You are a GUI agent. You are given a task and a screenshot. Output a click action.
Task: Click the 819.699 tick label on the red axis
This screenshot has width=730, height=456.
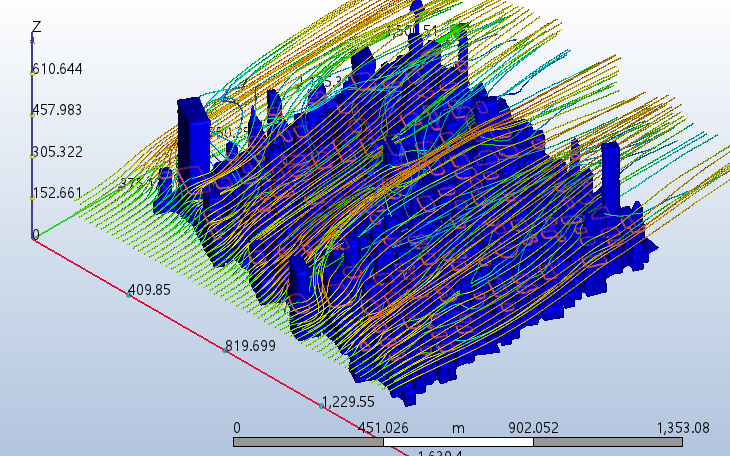tap(250, 346)
